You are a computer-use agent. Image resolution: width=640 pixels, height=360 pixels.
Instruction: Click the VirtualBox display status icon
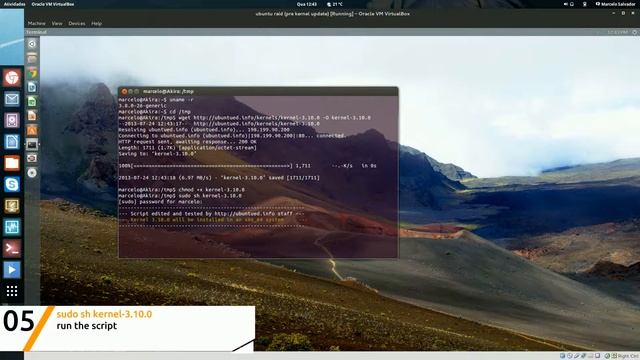(597, 356)
